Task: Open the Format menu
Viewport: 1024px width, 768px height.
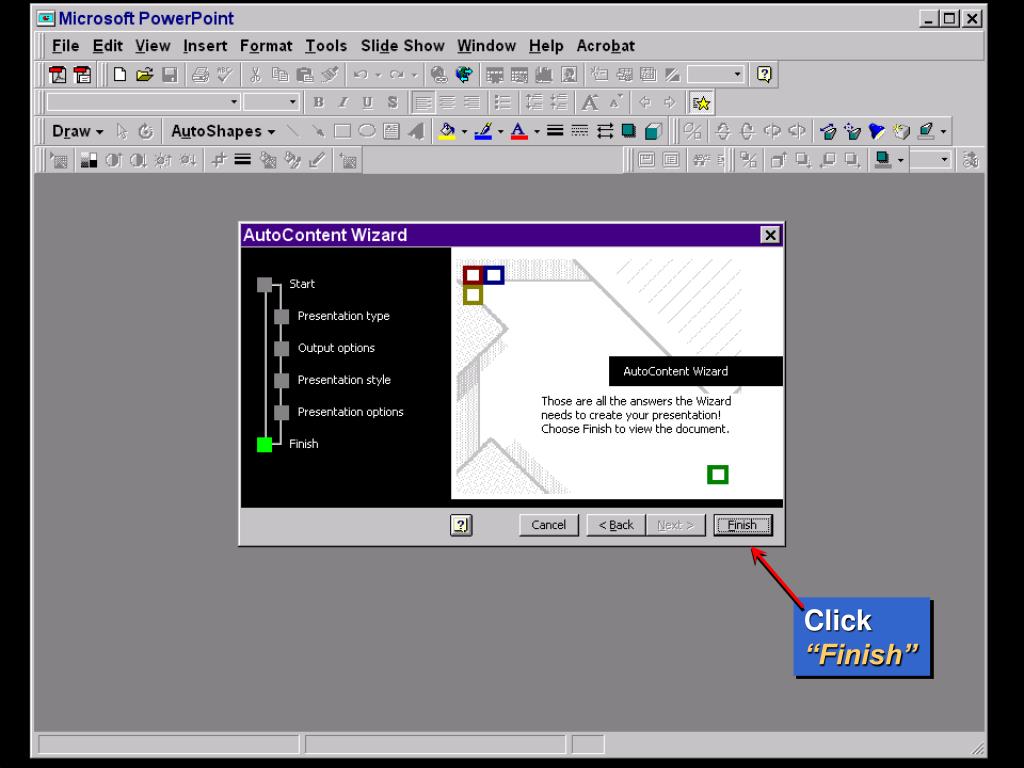Action: click(x=266, y=46)
